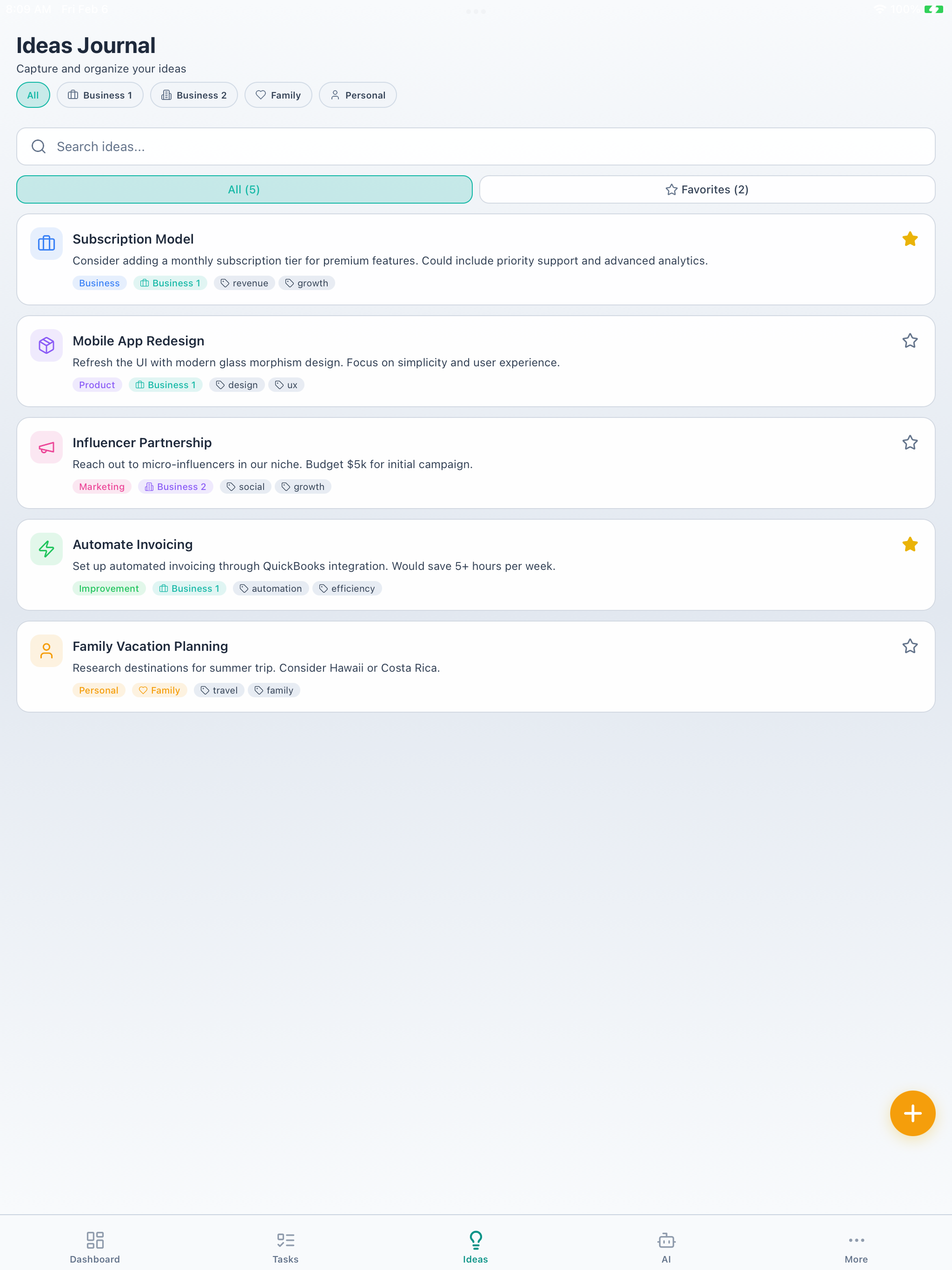Tap the briefcase icon on Subscription Model

pos(46,244)
